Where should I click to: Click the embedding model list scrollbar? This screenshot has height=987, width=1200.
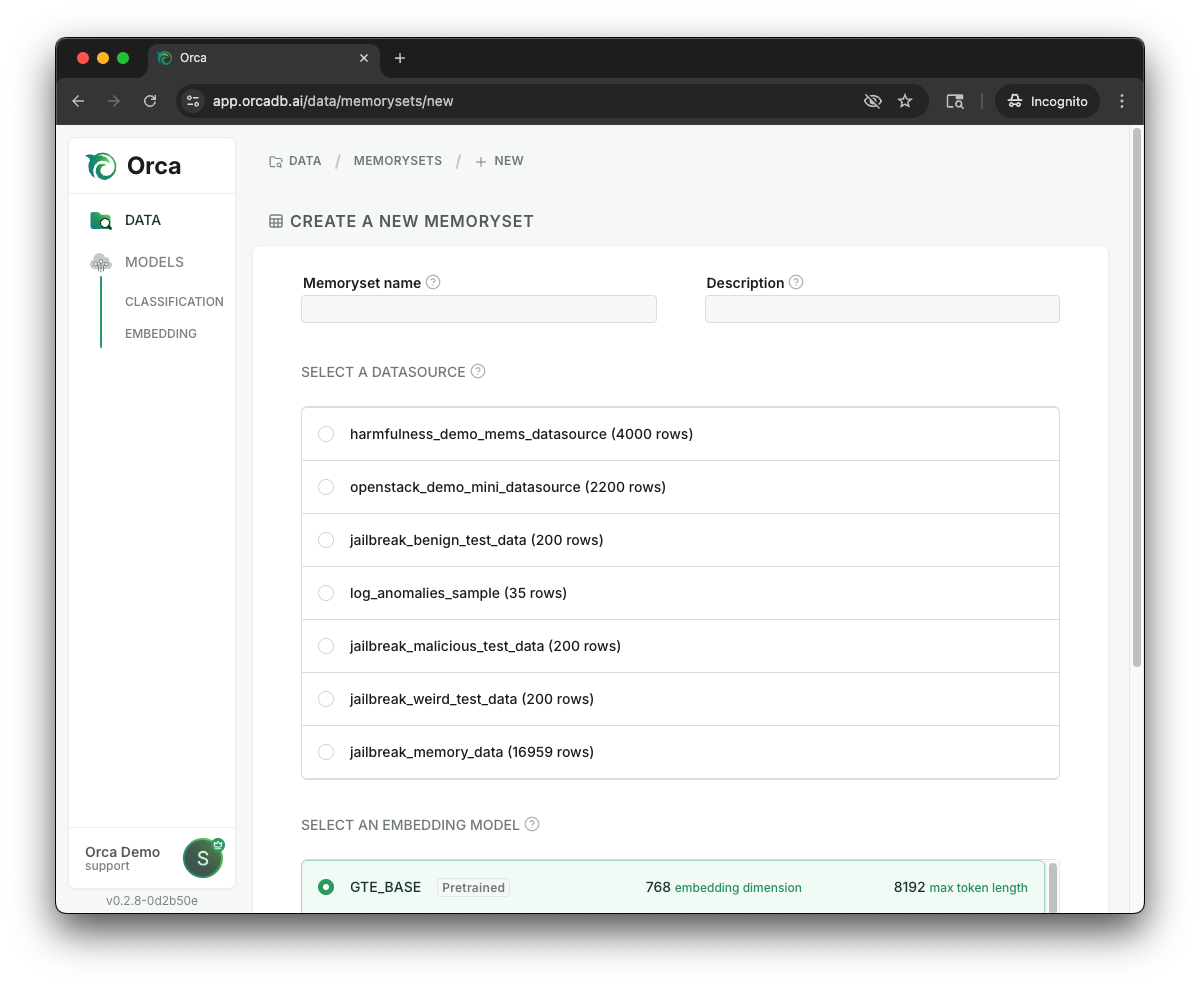[1052, 886]
